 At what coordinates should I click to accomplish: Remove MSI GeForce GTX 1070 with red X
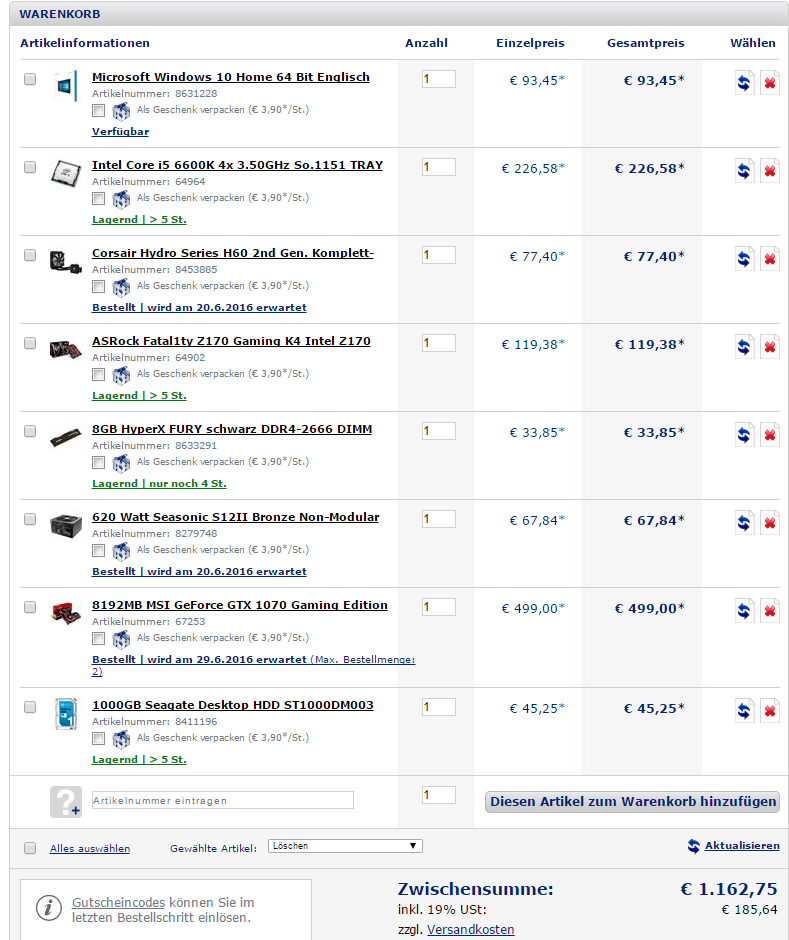(770, 611)
